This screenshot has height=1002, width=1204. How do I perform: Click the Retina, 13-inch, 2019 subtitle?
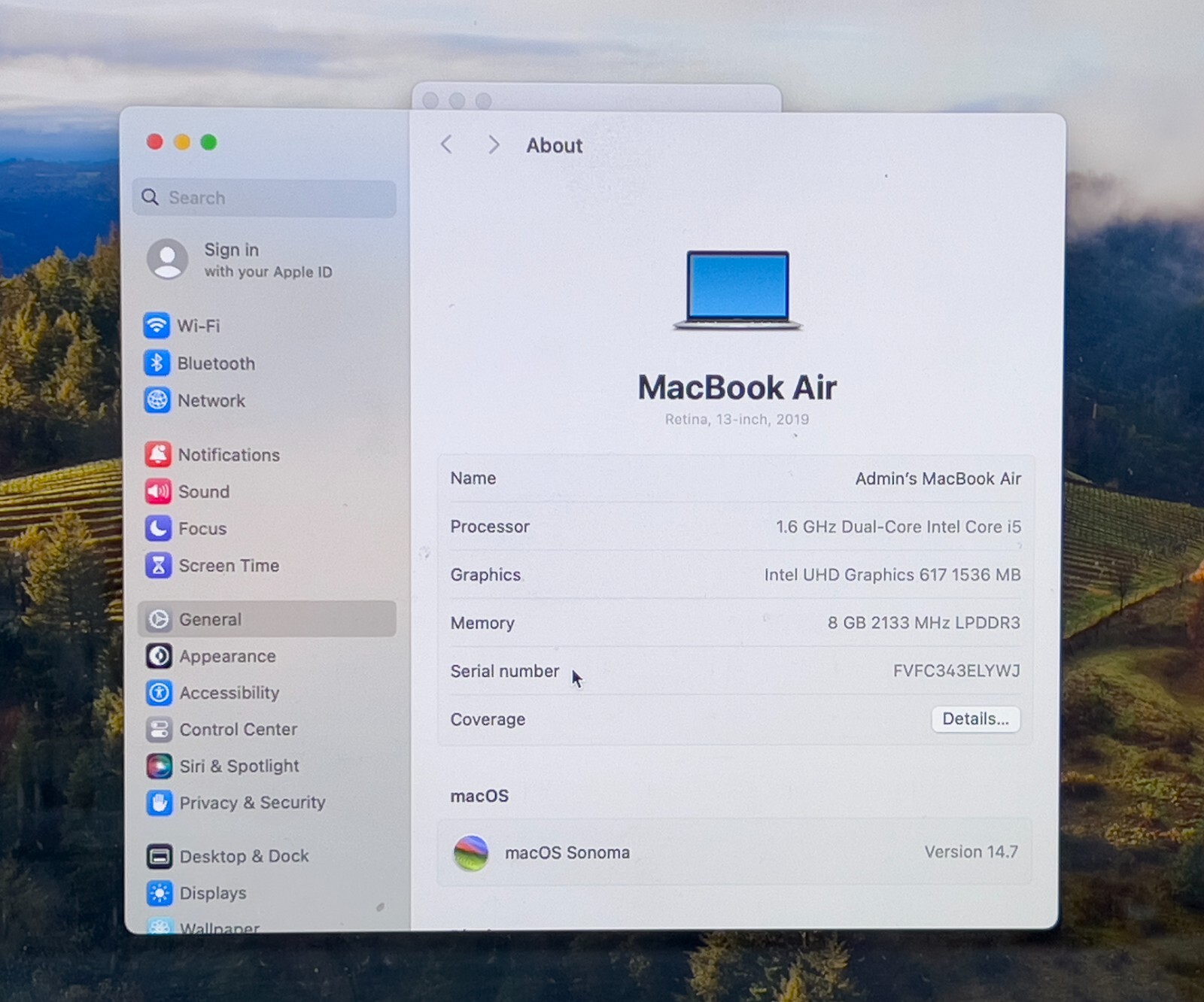737,419
